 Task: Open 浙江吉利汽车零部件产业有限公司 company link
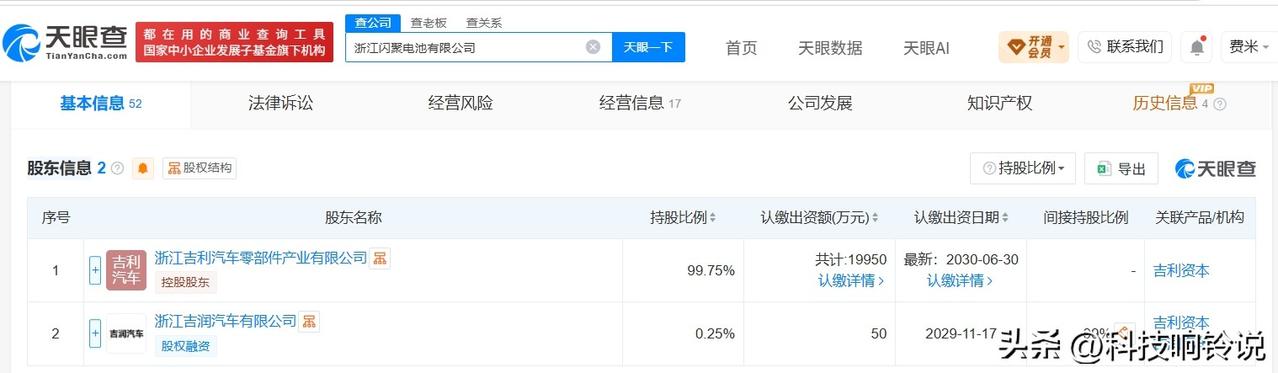pos(261,258)
